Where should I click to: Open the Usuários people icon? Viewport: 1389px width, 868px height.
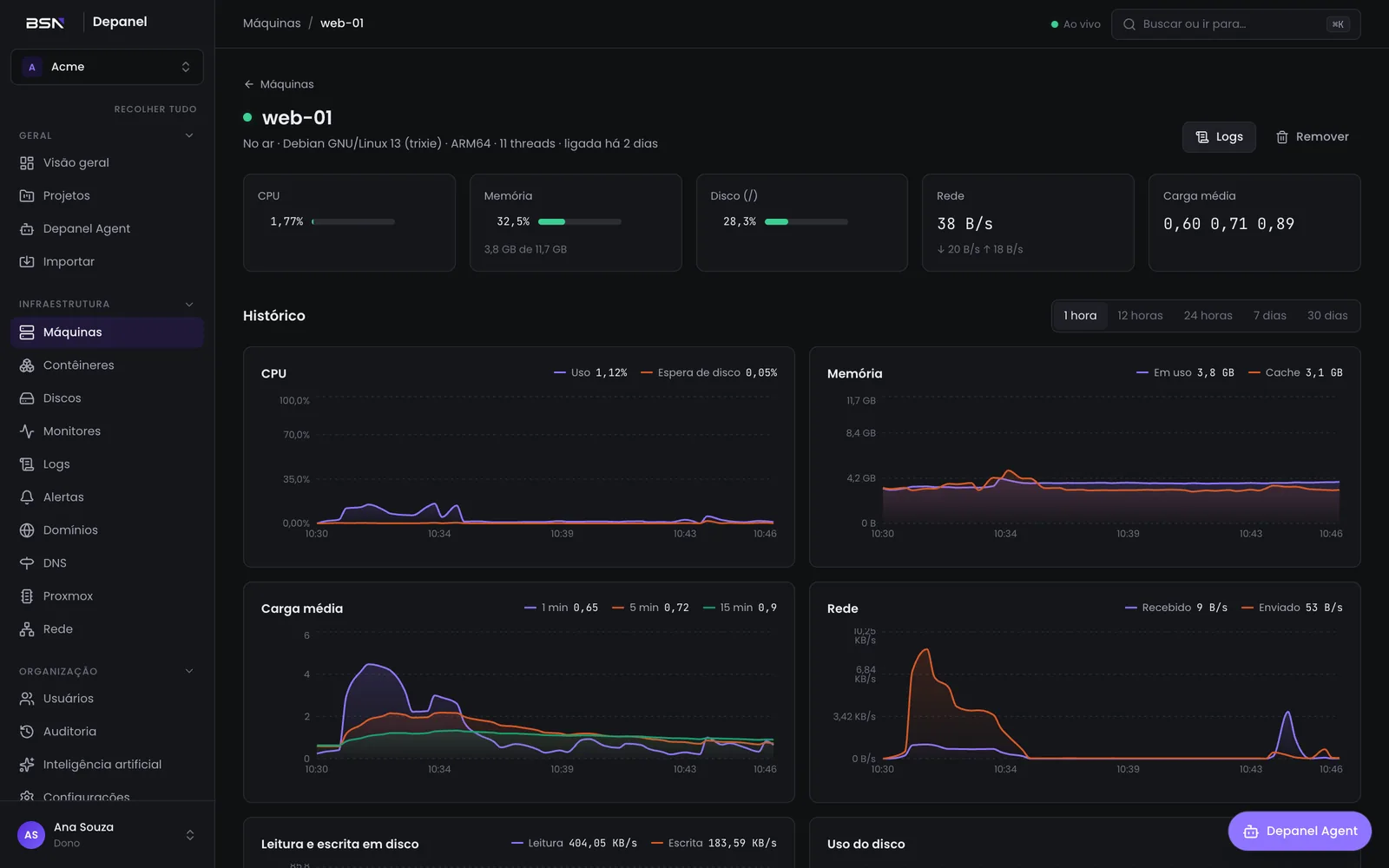point(27,699)
